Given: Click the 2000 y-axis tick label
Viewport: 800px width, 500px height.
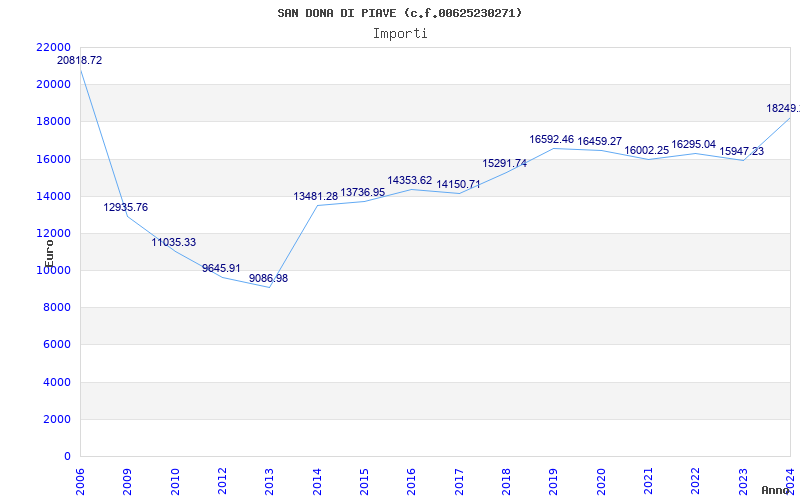Looking at the screenshot, I should click(57, 419).
